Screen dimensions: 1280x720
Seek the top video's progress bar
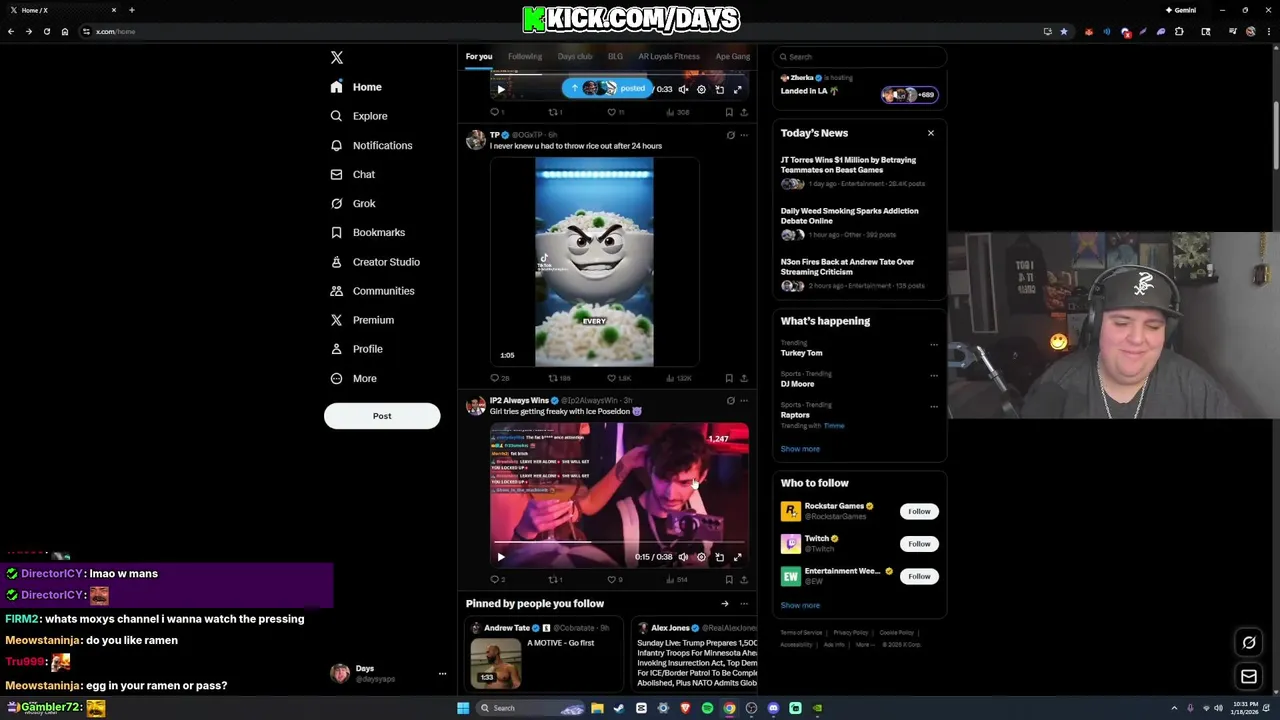tap(619, 73)
